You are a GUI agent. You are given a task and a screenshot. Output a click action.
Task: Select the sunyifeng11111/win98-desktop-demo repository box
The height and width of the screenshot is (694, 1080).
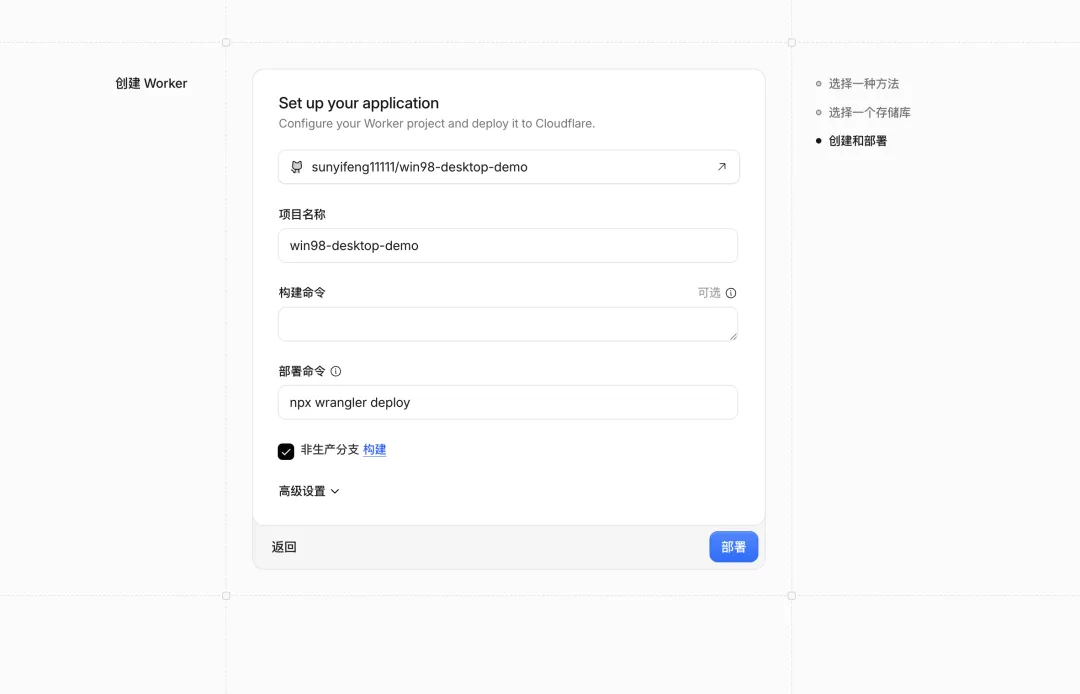point(509,167)
